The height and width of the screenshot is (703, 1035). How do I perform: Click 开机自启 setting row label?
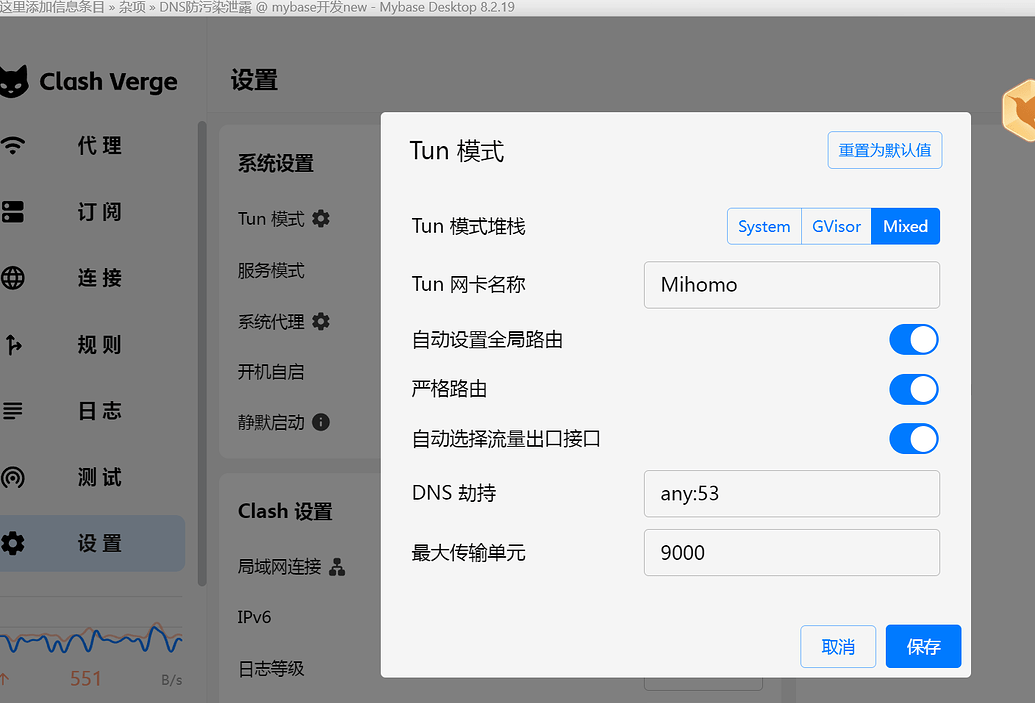(x=271, y=372)
